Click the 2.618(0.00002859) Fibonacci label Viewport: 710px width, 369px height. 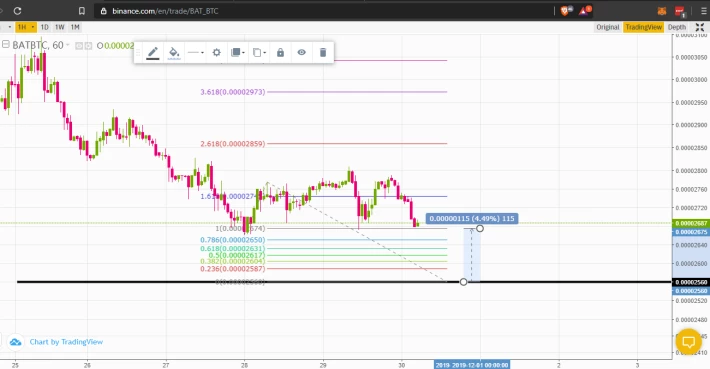(232, 144)
